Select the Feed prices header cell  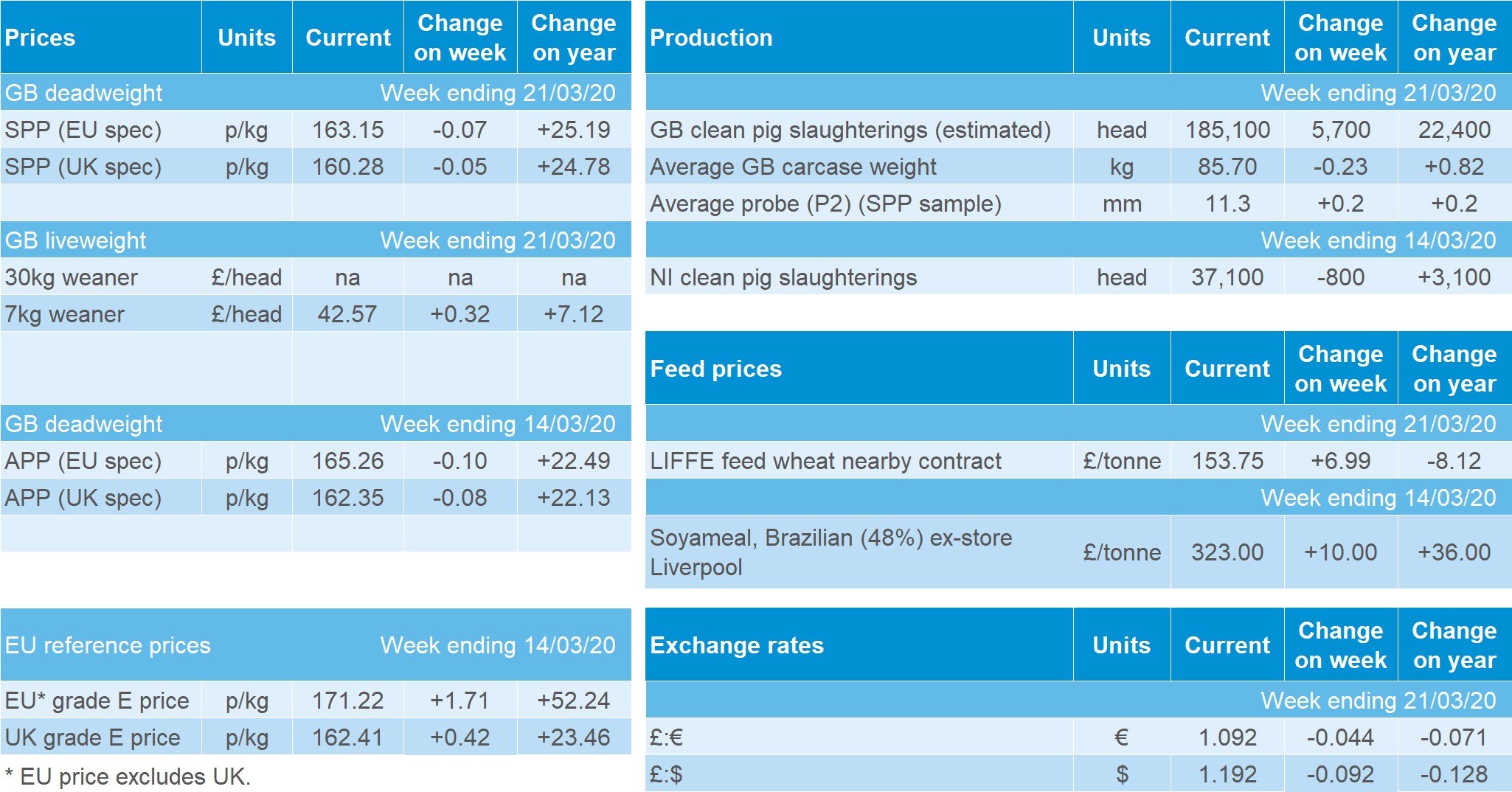pyautogui.click(x=715, y=369)
